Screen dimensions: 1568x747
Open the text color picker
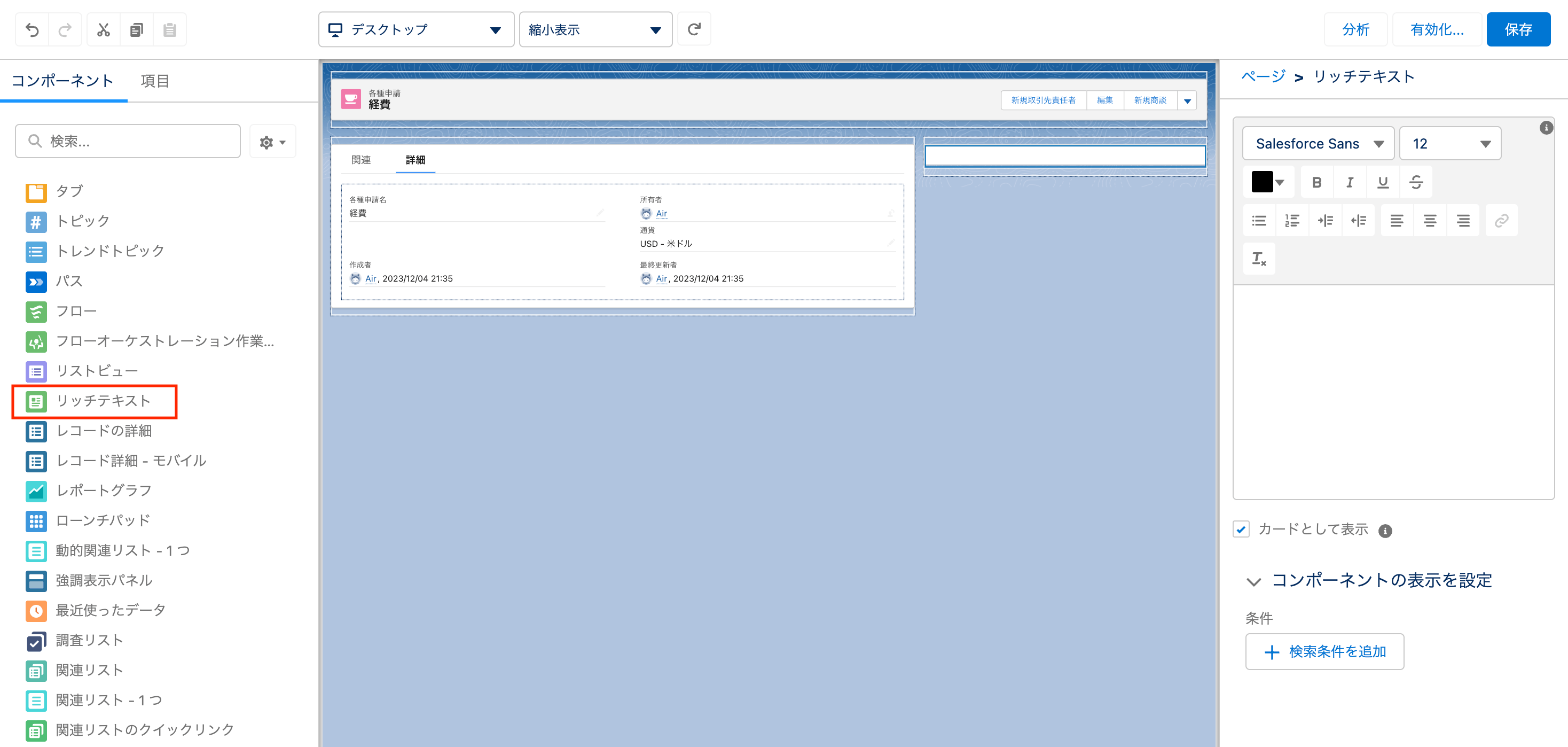pyautogui.click(x=1268, y=182)
